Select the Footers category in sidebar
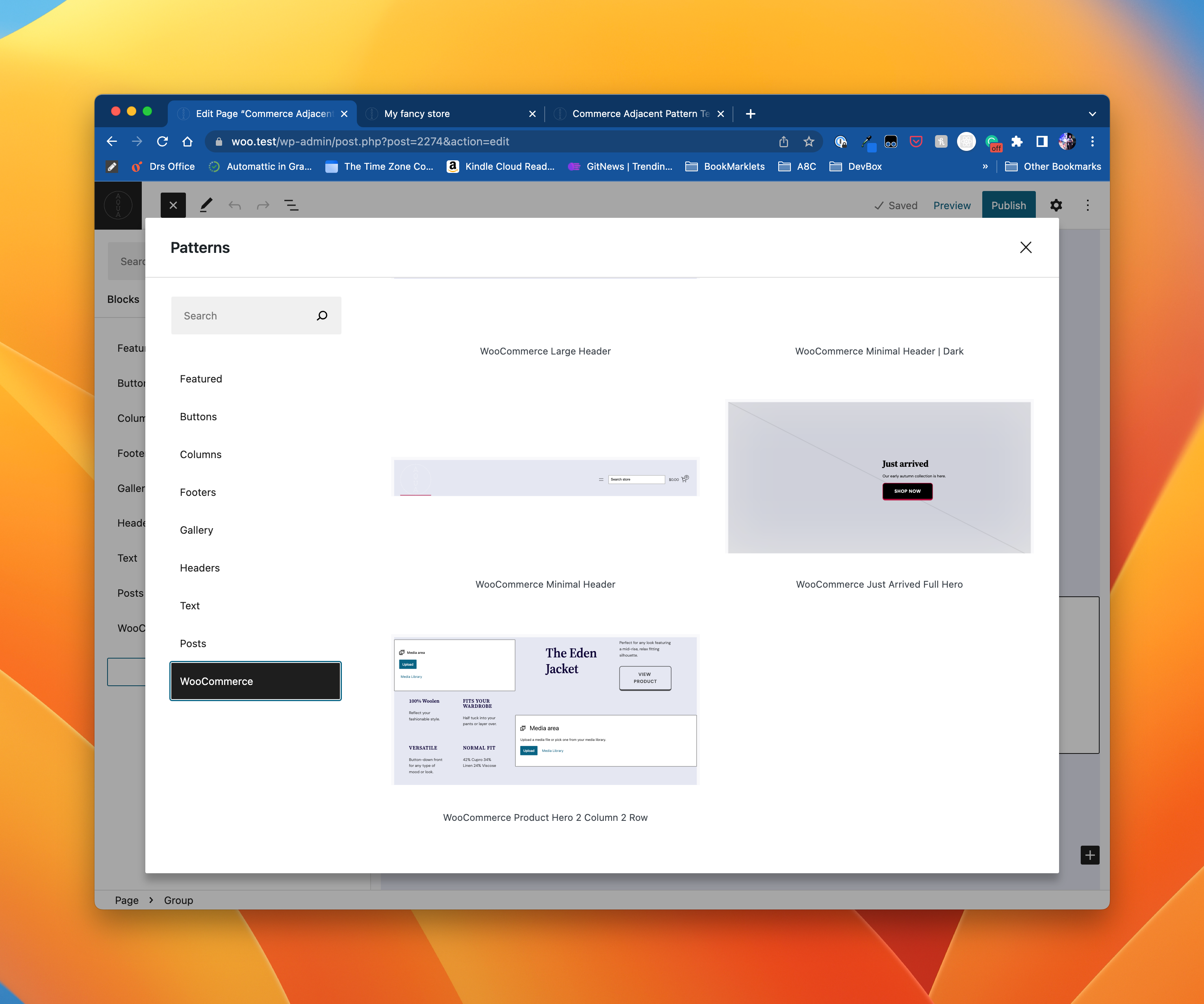Screen dimensions: 1204x1004 (x=198, y=492)
